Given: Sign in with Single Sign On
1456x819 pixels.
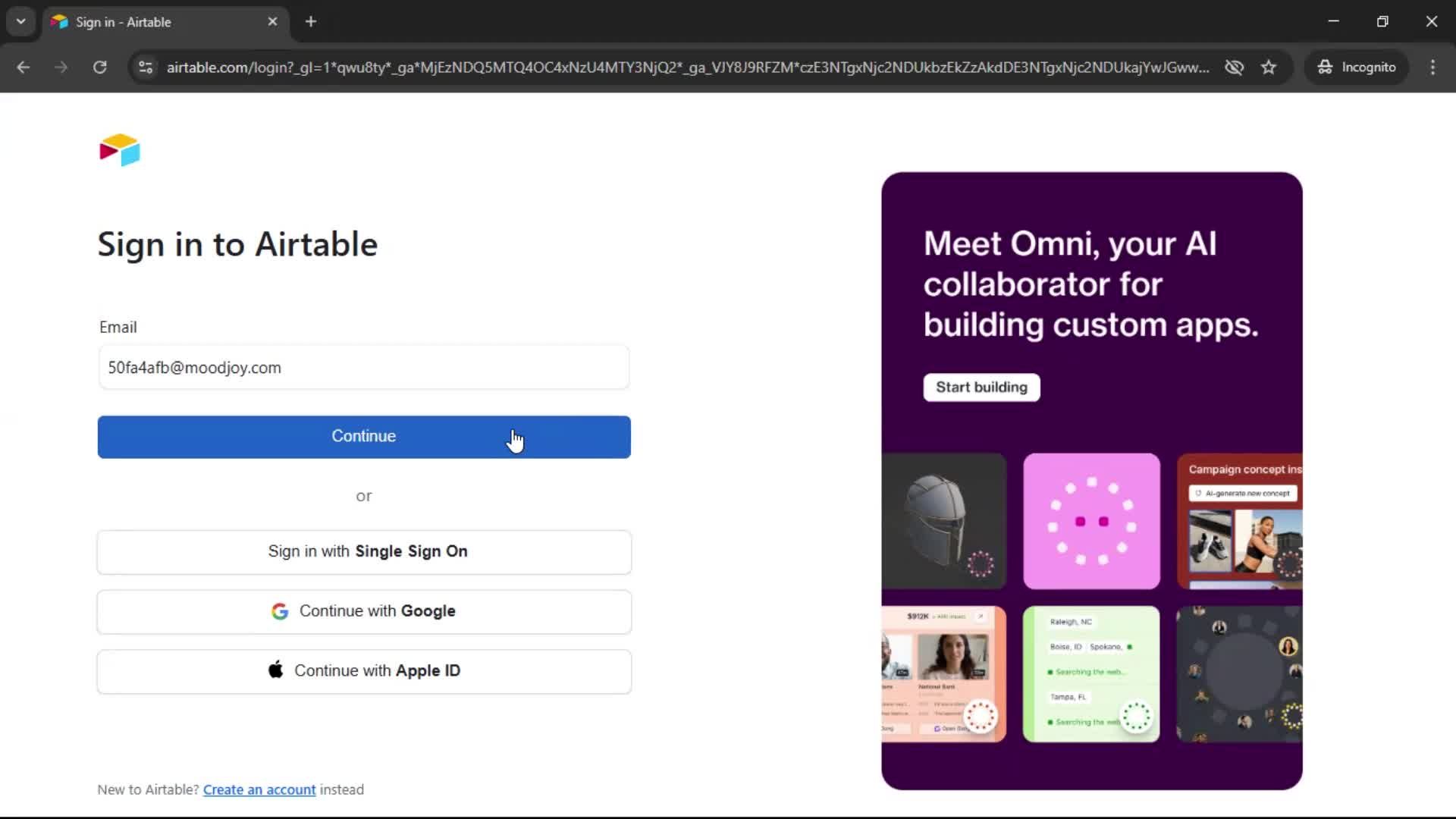Looking at the screenshot, I should (364, 552).
